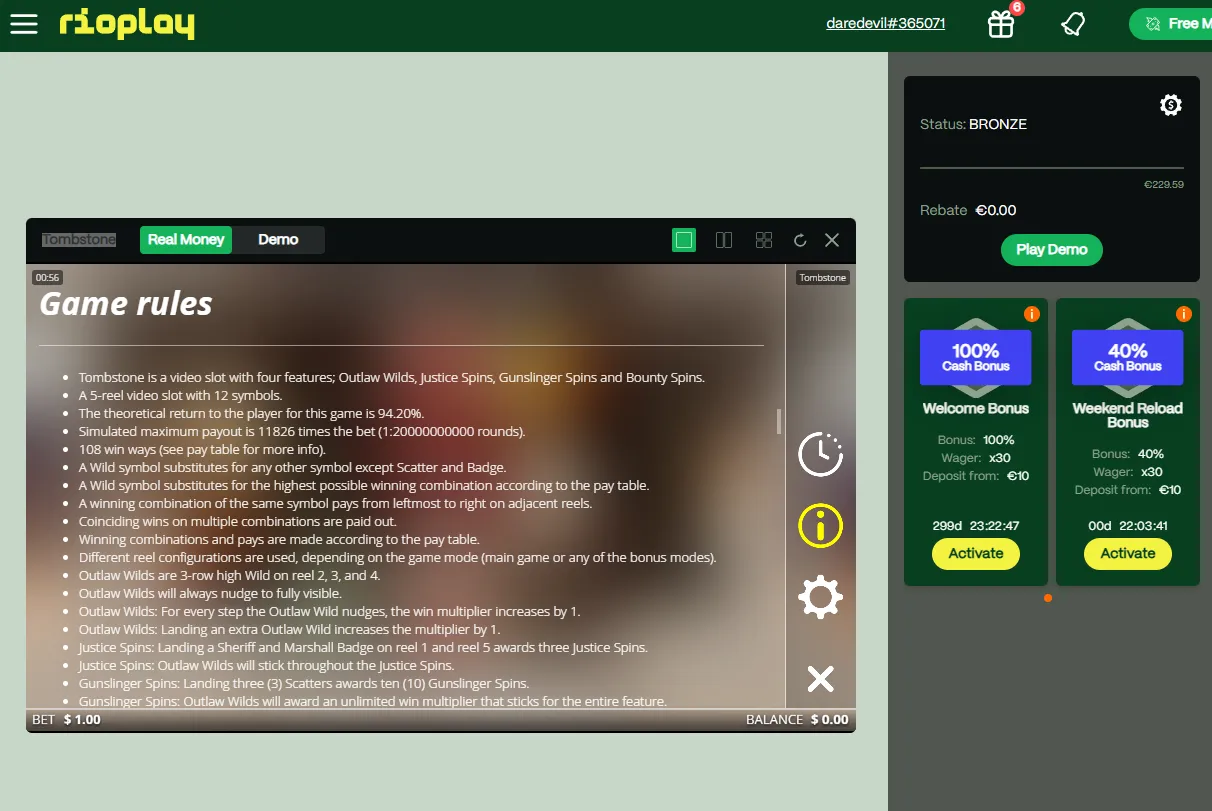Click the 108 win ways rule line
Screen dimensions: 1212x811
pyautogui.click(x=202, y=449)
